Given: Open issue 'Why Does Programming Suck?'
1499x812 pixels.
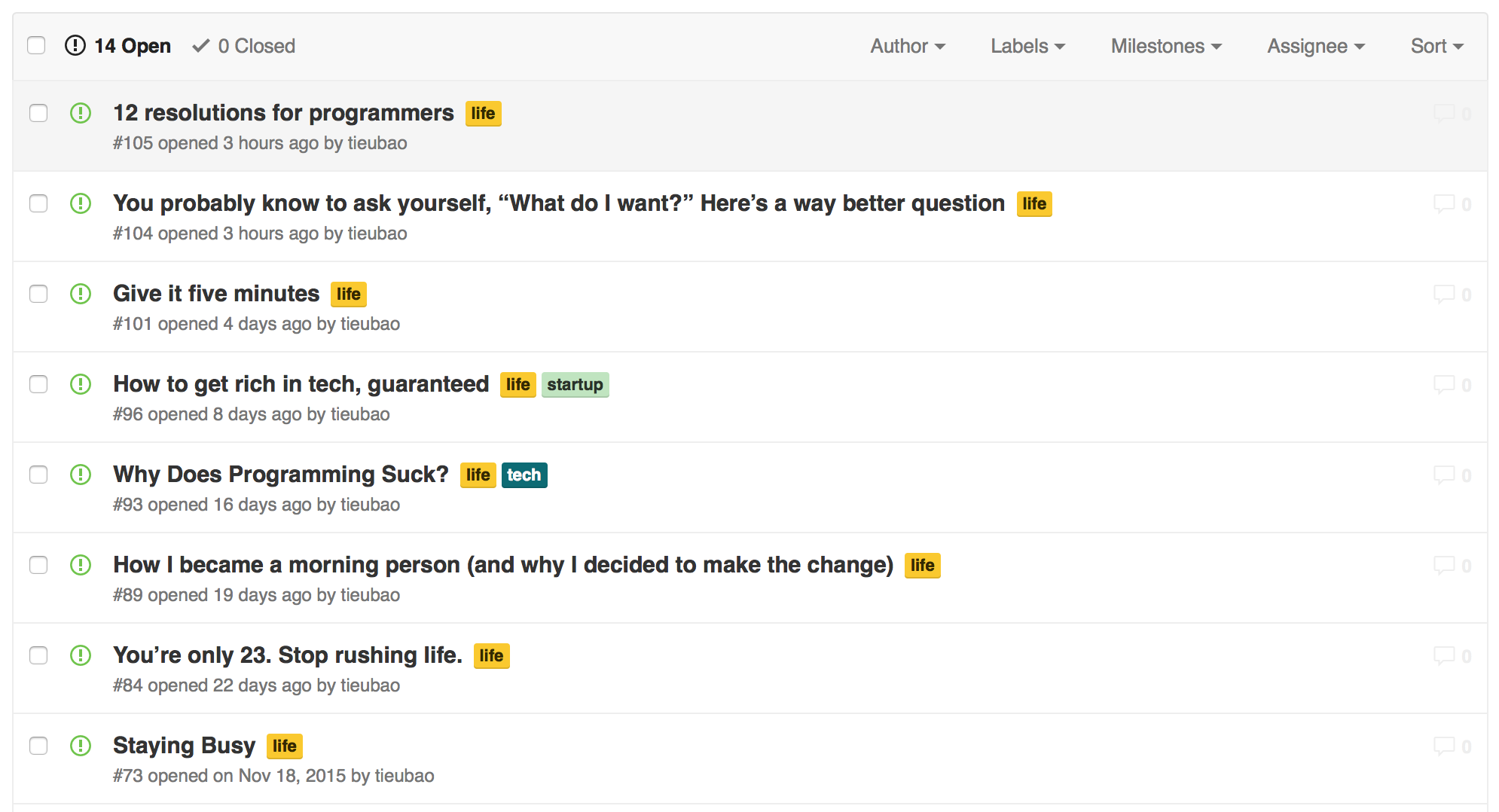Looking at the screenshot, I should click(281, 475).
